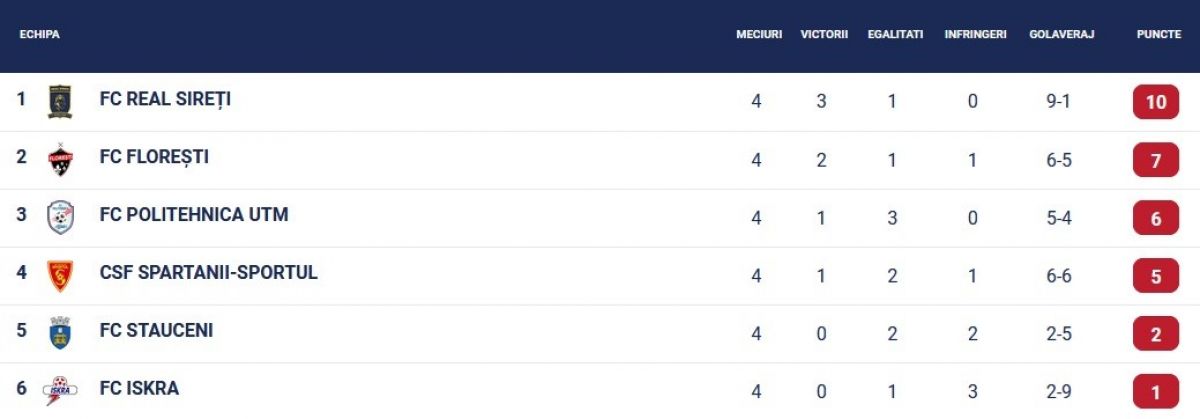This screenshot has width=1200, height=419.
Task: Click the Puncte column header
Action: [1158, 34]
